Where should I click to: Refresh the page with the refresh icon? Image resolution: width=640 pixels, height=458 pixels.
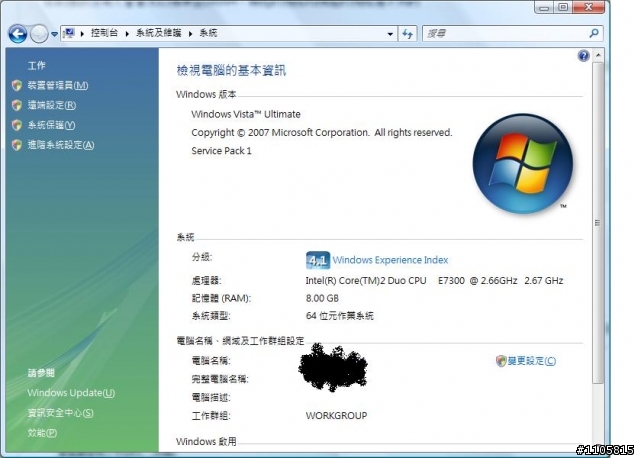407,34
